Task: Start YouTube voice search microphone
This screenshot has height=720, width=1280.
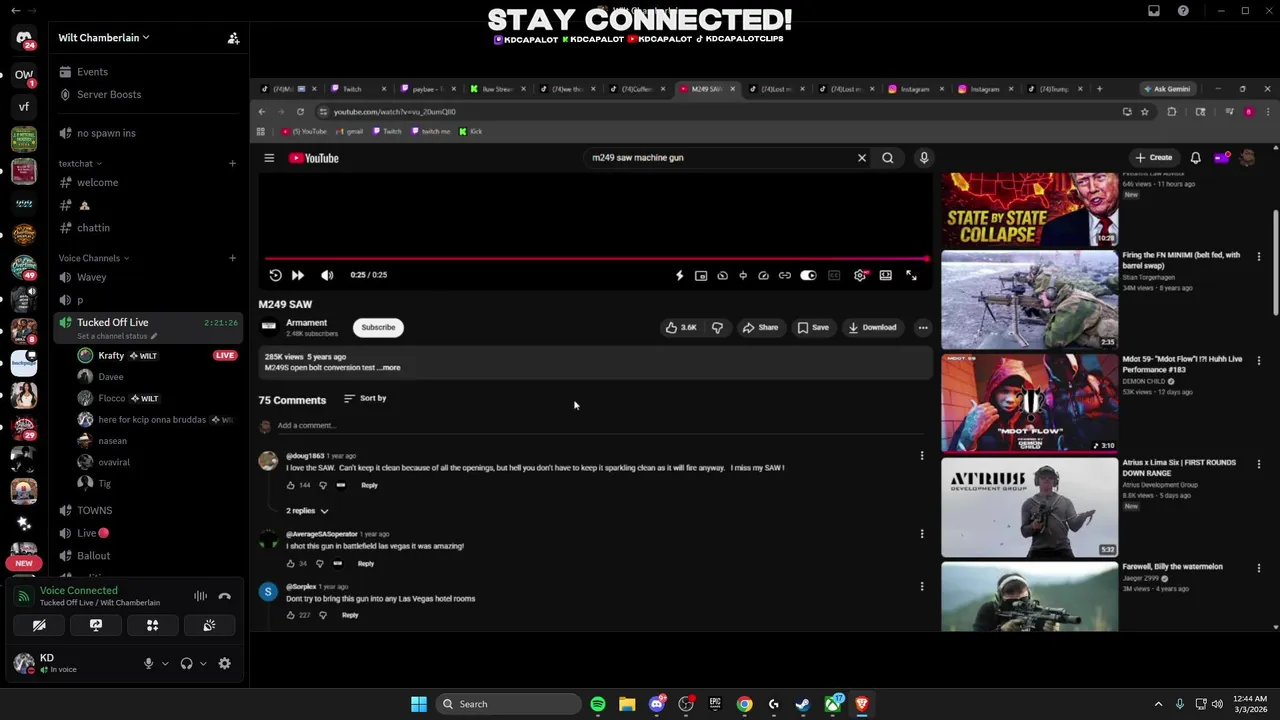Action: 924,158
